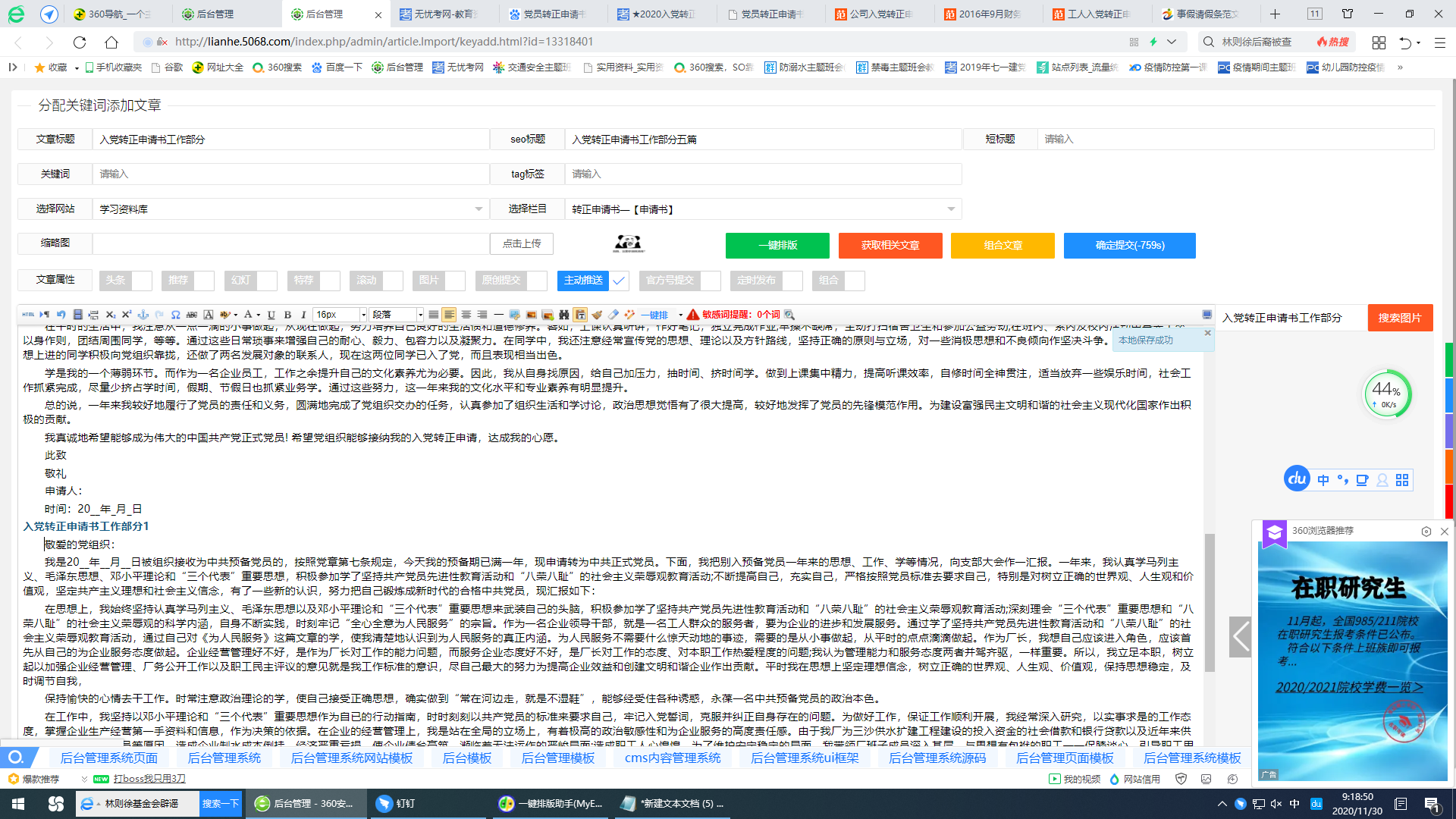The width and height of the screenshot is (1456, 819).
Task: Bold the text using the B icon
Action: 287,314
